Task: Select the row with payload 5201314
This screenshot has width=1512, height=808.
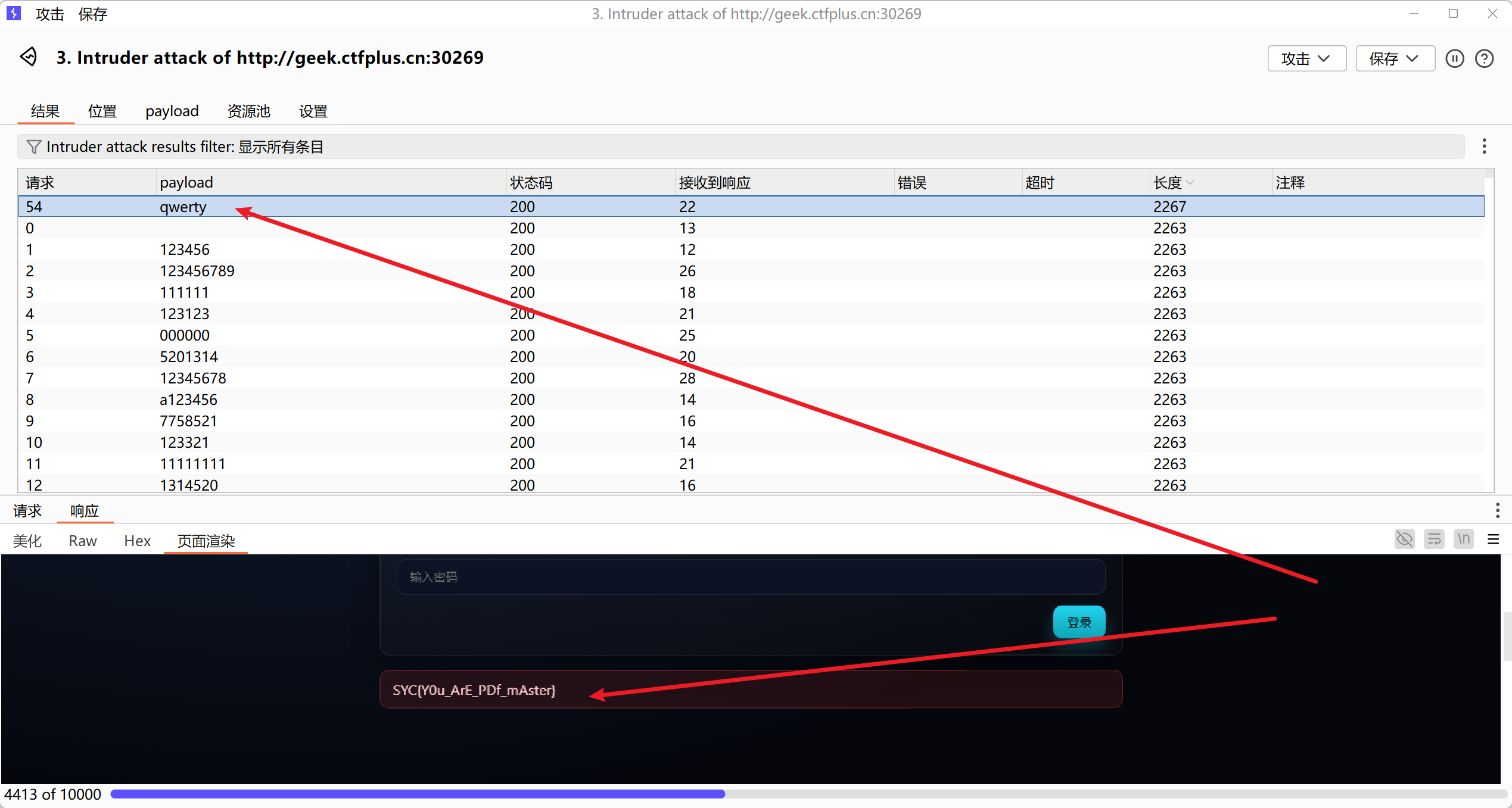Action: (x=188, y=357)
